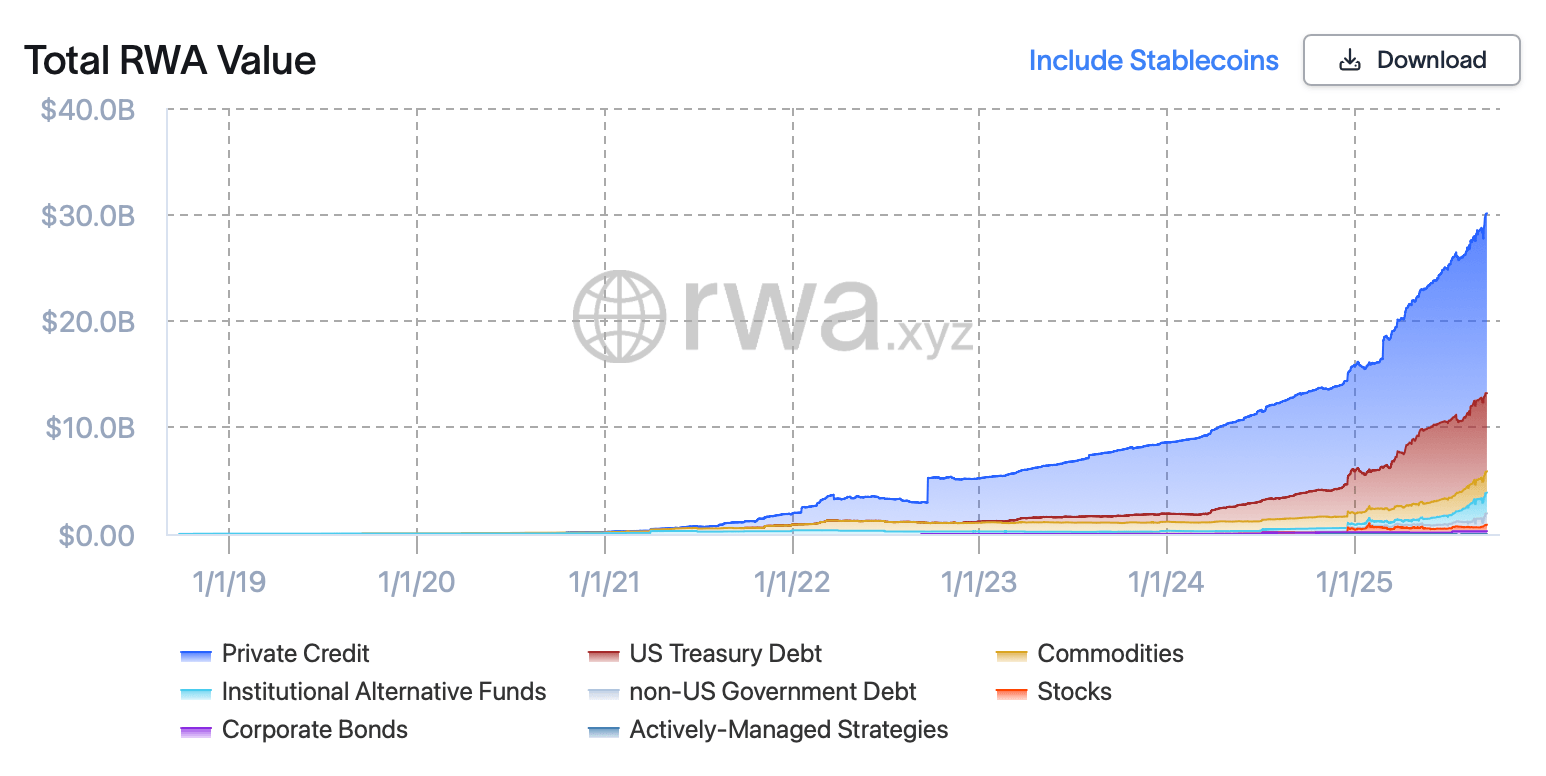
Task: Click the 1/1/22 x-axis date label
Action: (793, 582)
